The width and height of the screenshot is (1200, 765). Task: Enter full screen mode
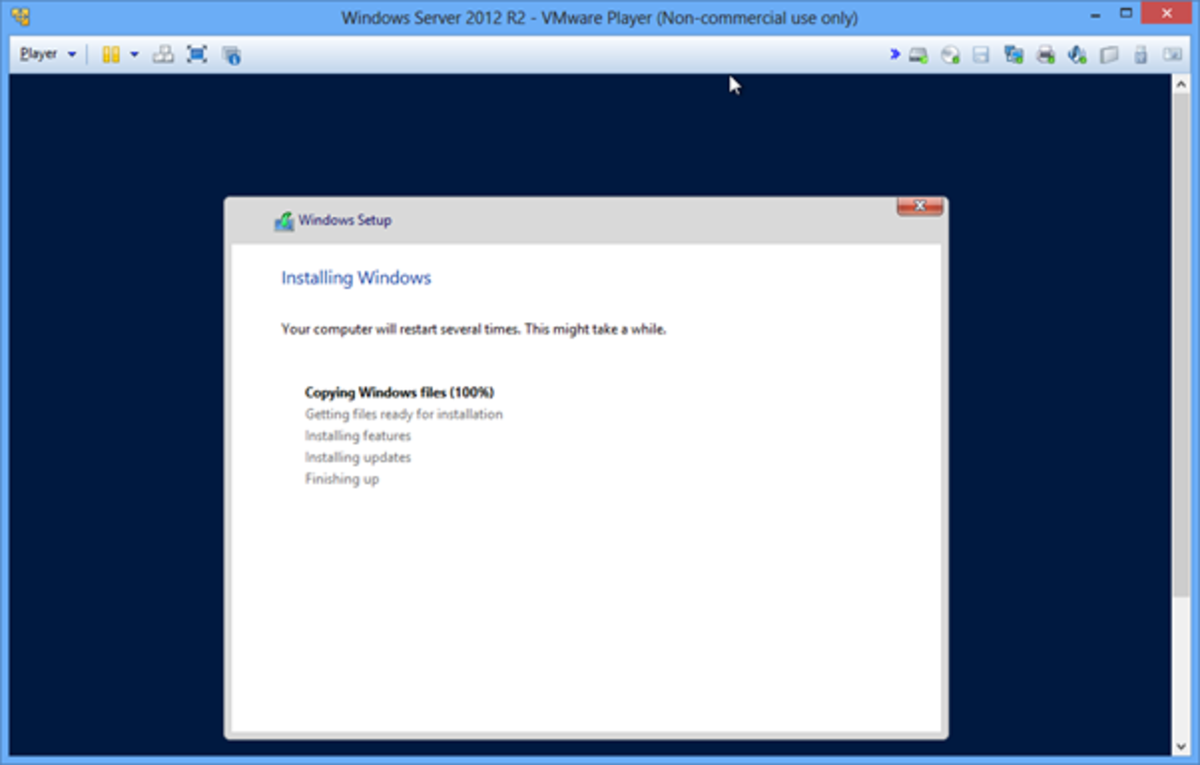click(x=197, y=54)
